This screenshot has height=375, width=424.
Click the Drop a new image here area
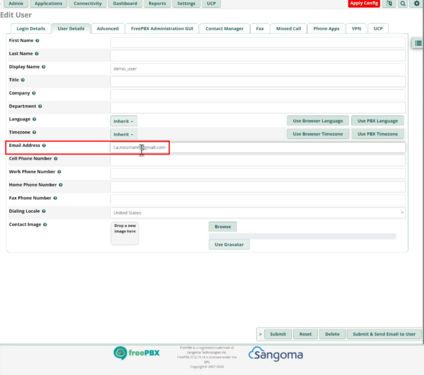(125, 234)
